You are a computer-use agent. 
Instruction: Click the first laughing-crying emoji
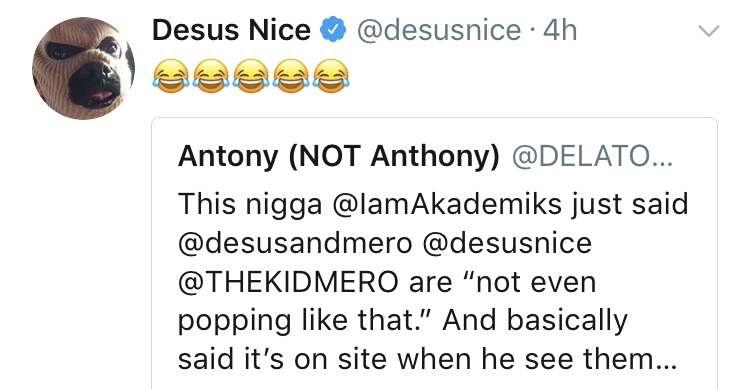pyautogui.click(x=171, y=76)
